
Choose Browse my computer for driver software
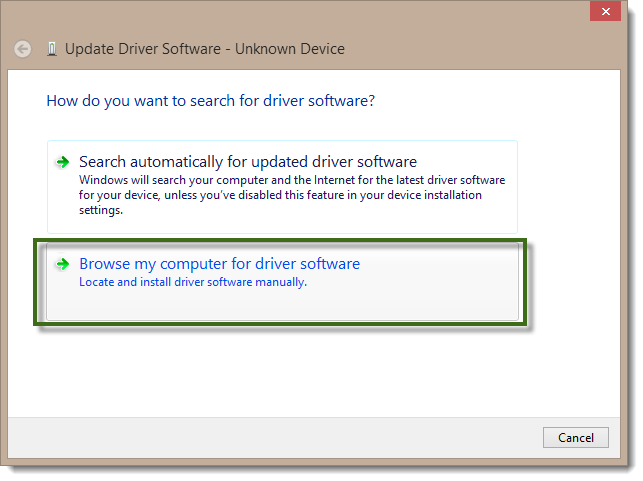click(219, 264)
